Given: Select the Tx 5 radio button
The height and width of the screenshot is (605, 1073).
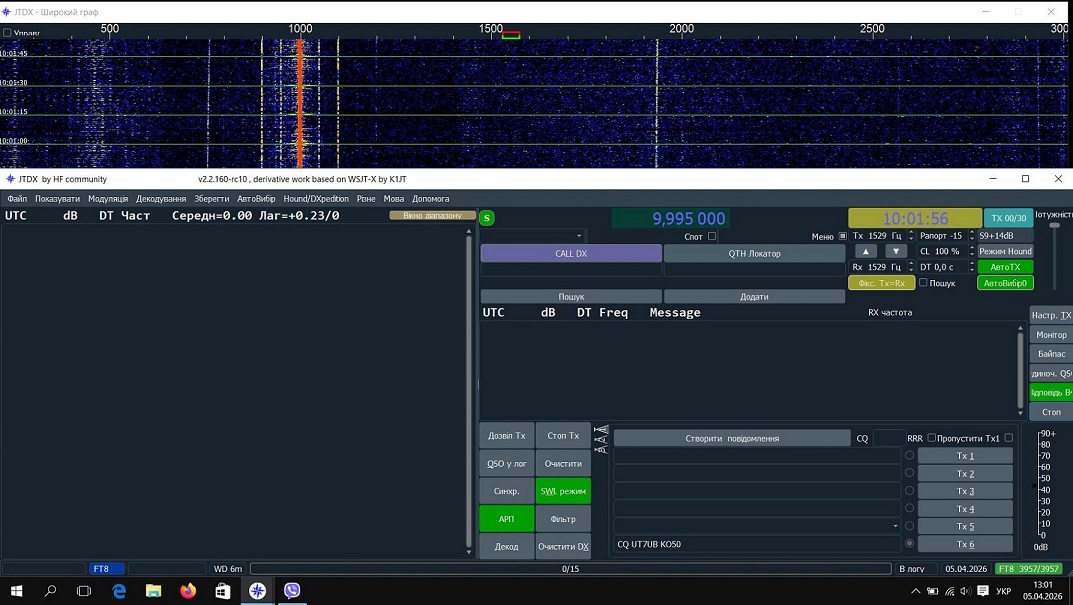Looking at the screenshot, I should tap(909, 526).
